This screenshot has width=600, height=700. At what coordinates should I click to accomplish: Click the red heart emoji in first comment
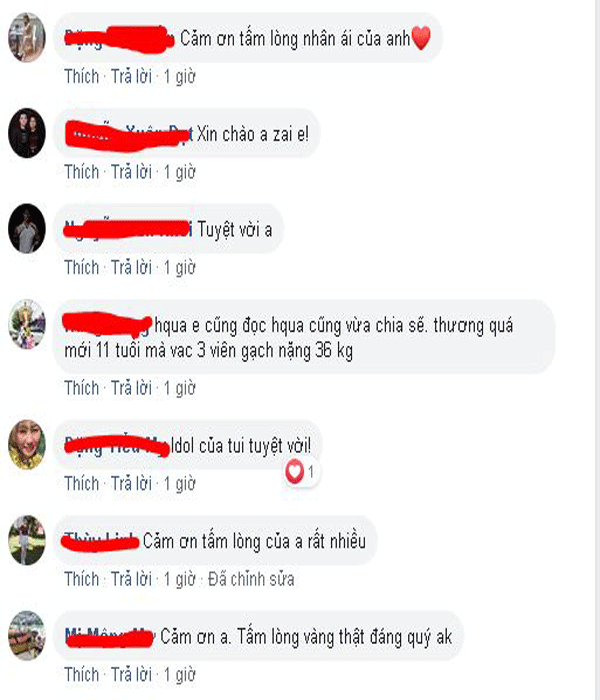click(x=421, y=38)
